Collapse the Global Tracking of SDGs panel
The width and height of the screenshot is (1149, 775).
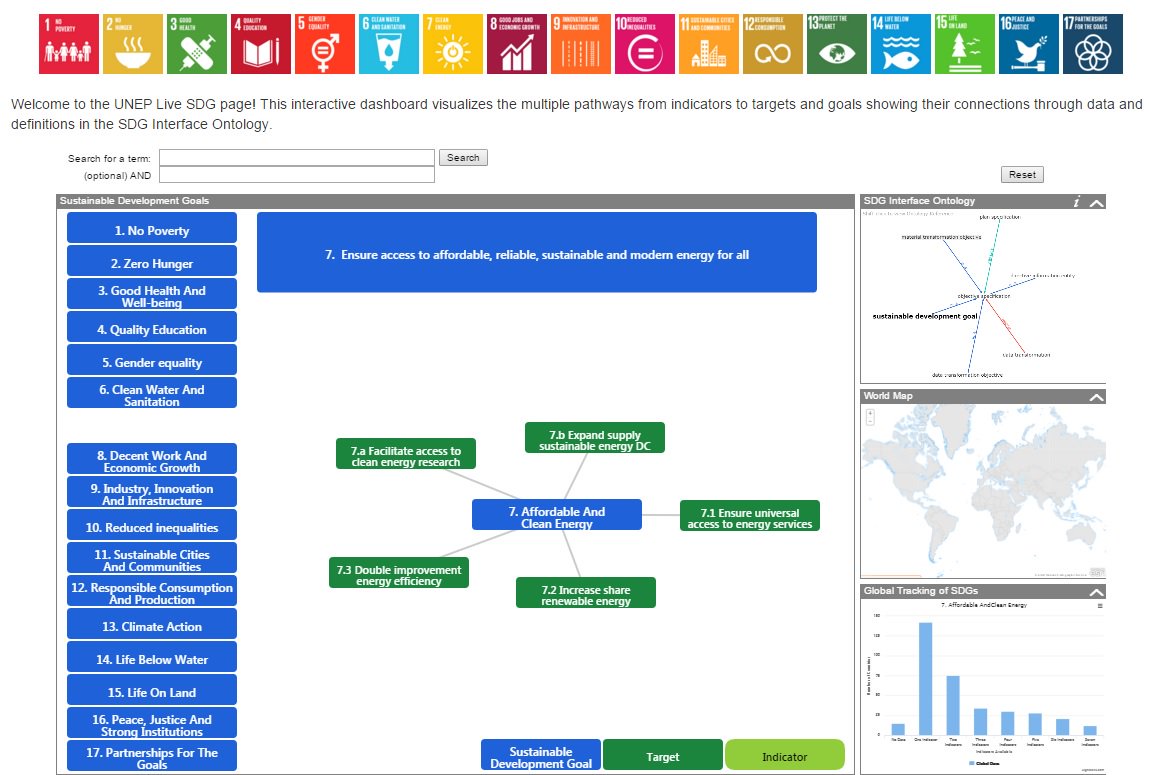point(1096,592)
